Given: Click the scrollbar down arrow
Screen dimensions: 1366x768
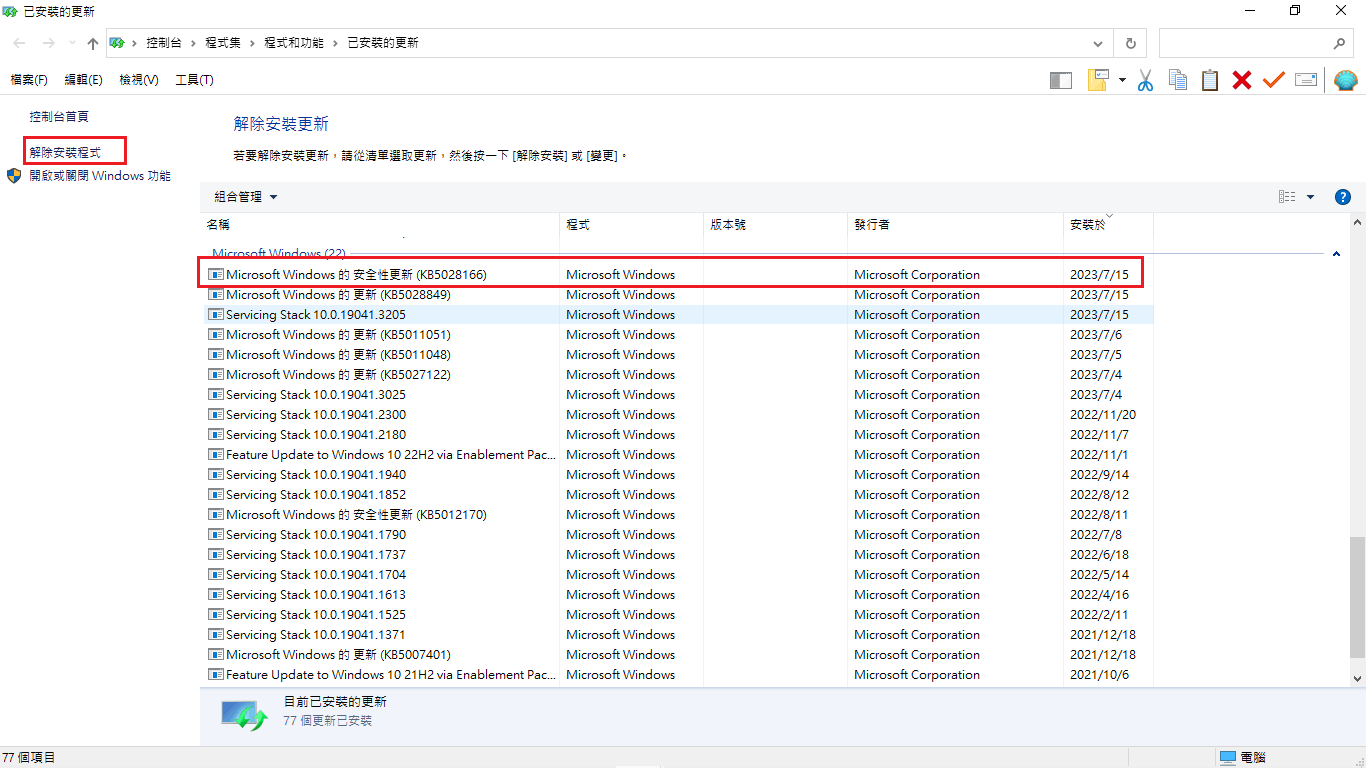Looking at the screenshot, I should (1357, 678).
